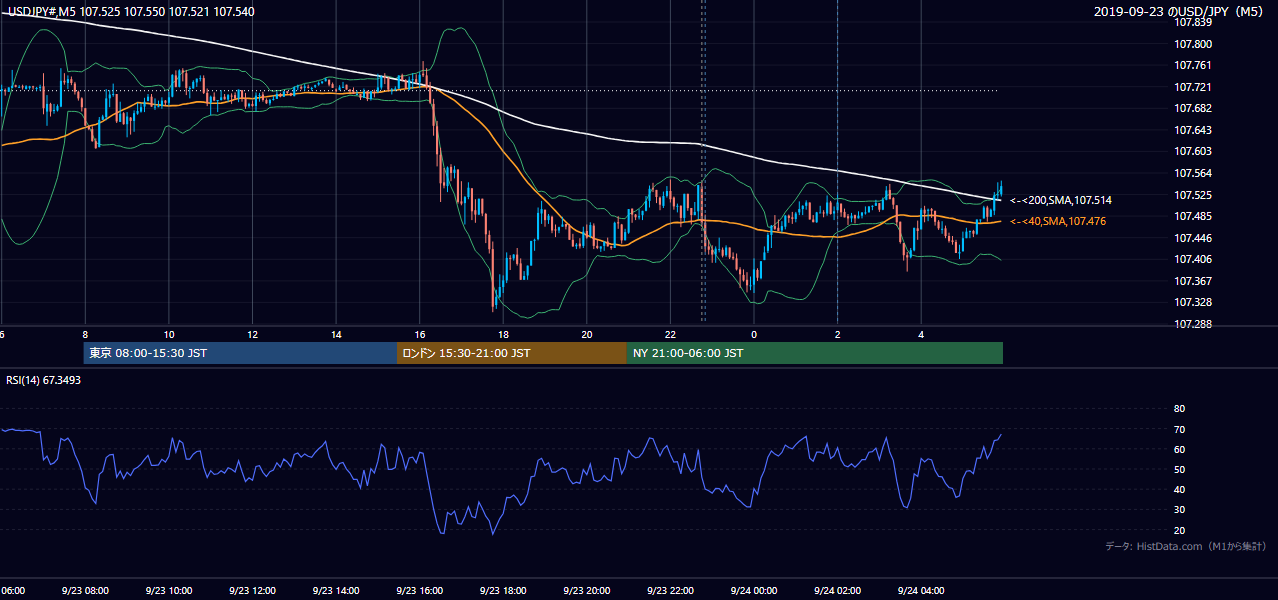
Task: Click the 9/23 12:00 time axis label
Action: coord(252,591)
